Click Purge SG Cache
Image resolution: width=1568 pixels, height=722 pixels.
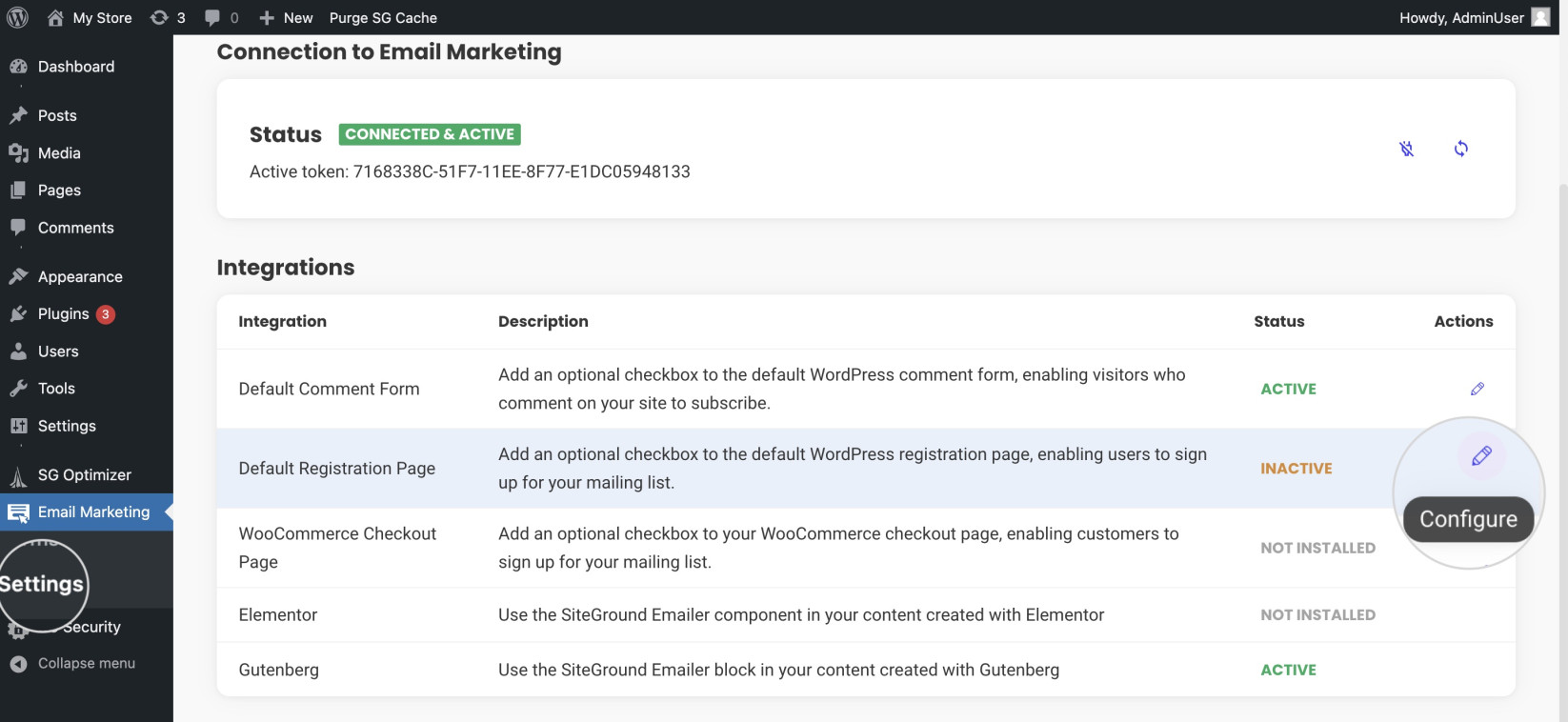383,17
